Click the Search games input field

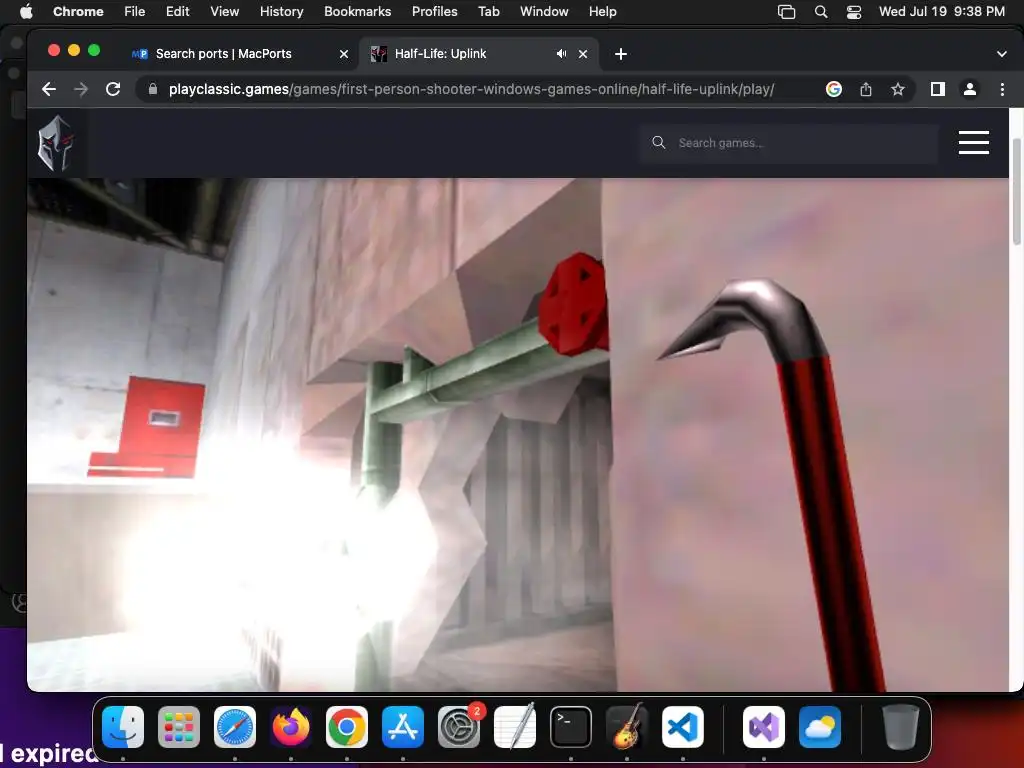pos(789,143)
